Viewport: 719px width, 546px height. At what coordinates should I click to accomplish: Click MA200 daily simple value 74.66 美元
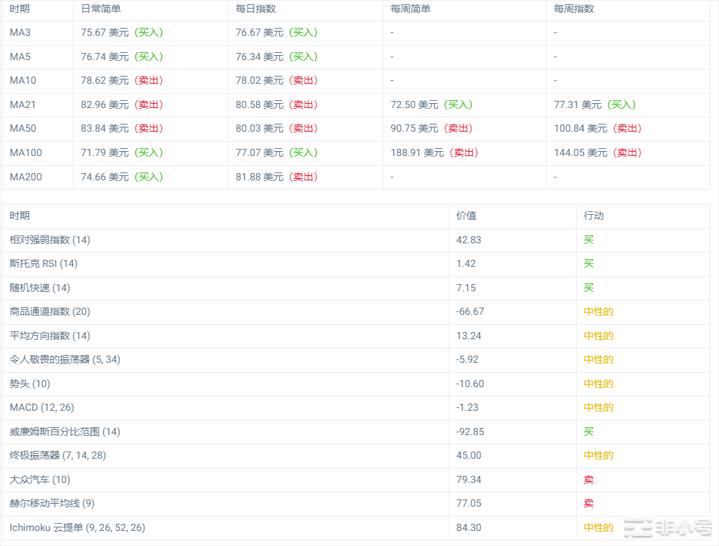coord(105,177)
